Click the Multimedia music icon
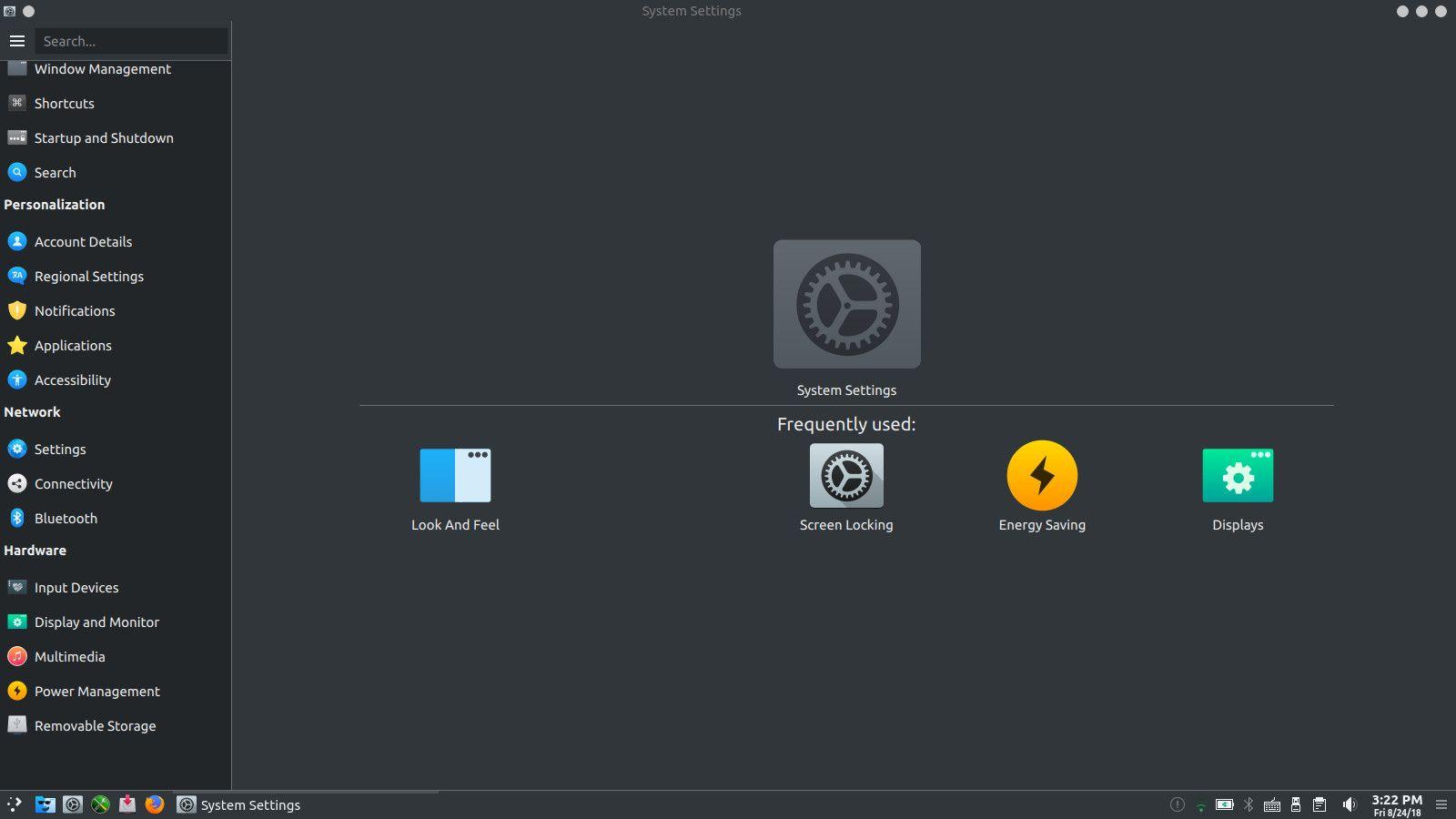1456x819 pixels. point(17,657)
